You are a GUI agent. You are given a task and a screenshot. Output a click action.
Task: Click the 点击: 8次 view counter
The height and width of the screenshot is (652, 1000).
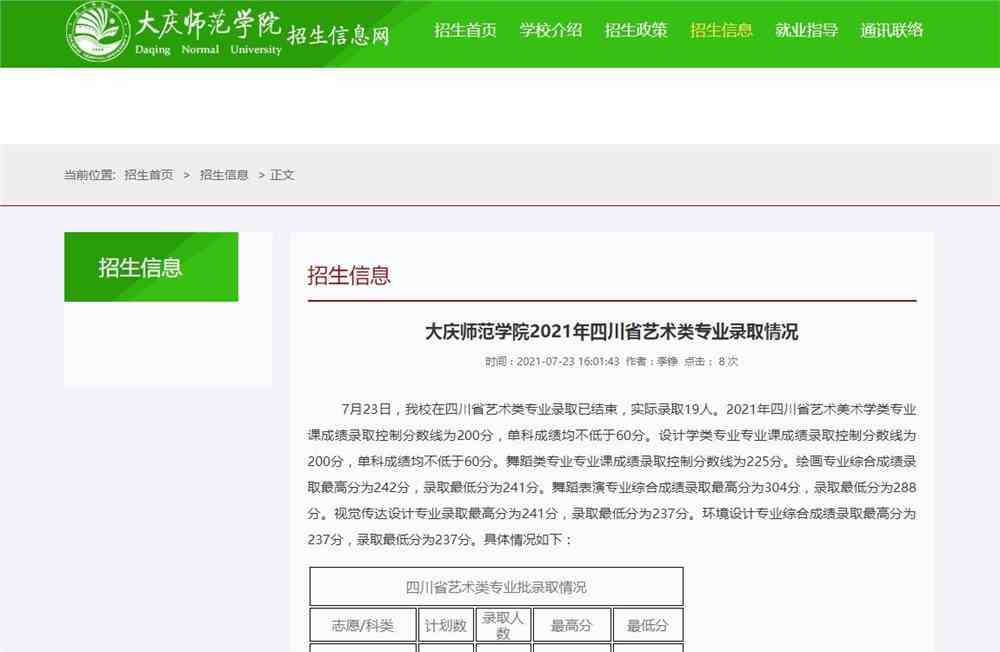click(x=711, y=361)
